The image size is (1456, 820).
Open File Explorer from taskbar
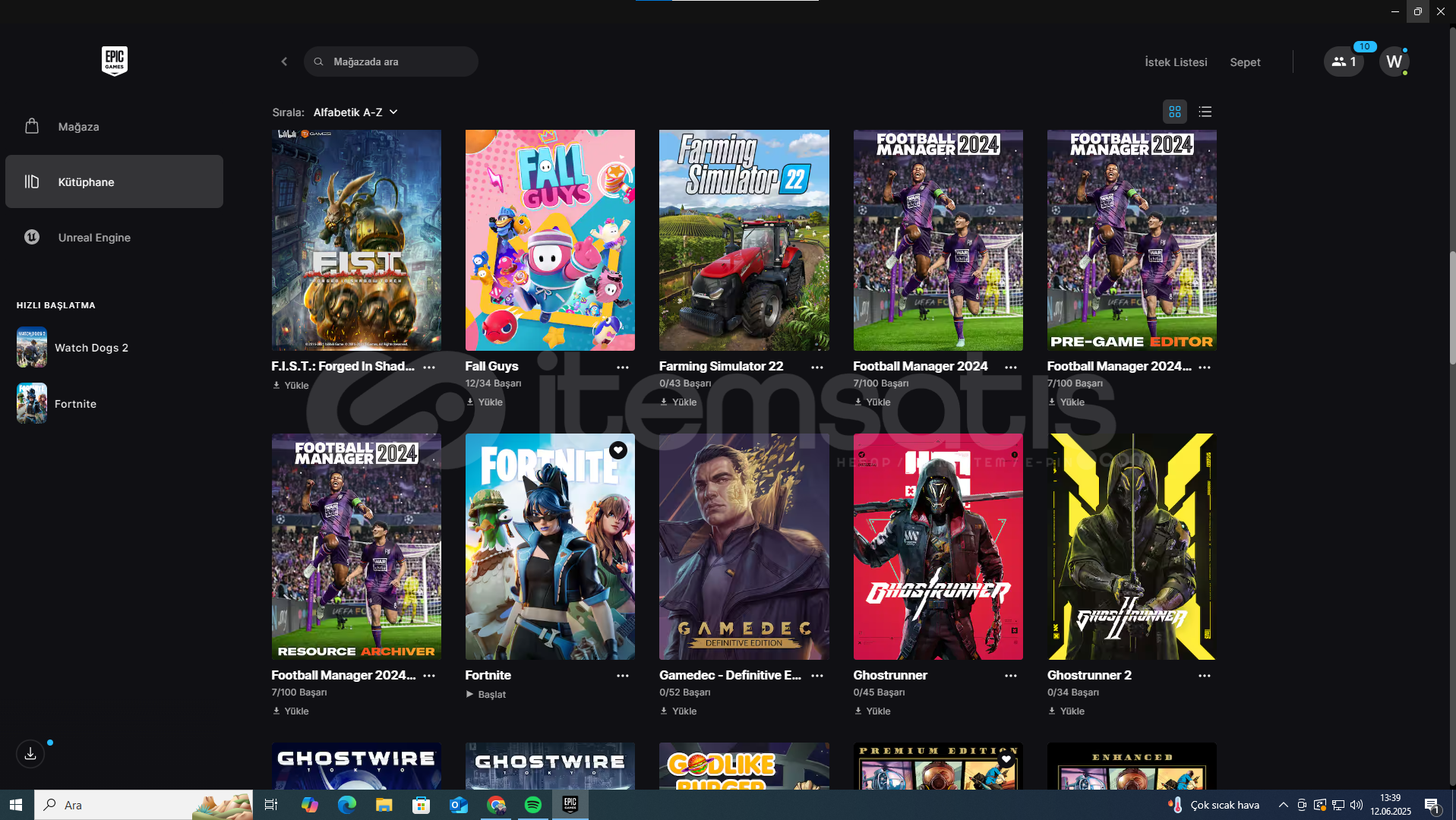pos(384,805)
